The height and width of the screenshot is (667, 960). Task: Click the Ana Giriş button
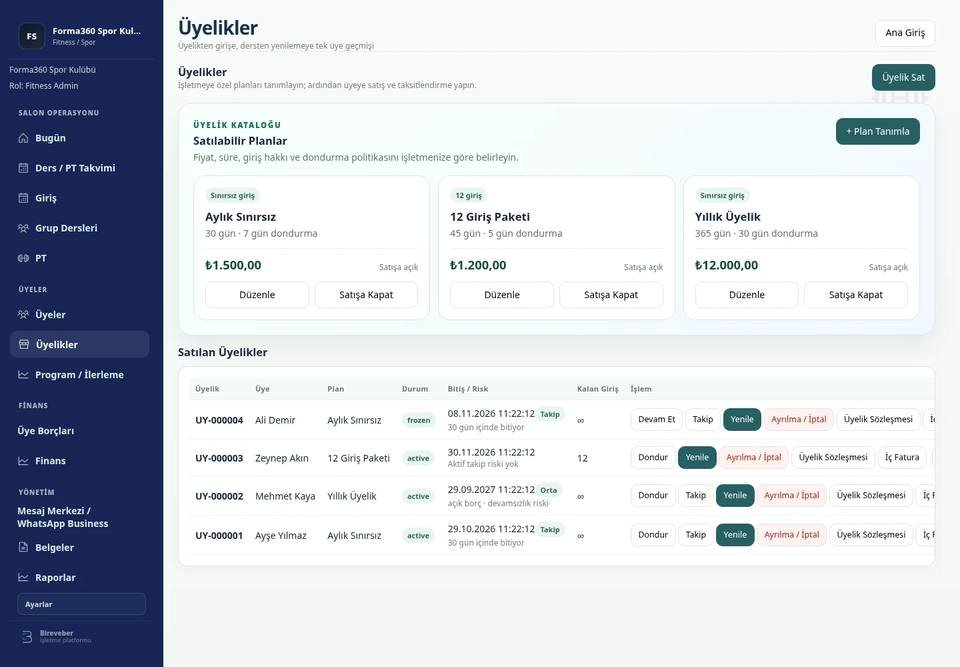point(905,32)
